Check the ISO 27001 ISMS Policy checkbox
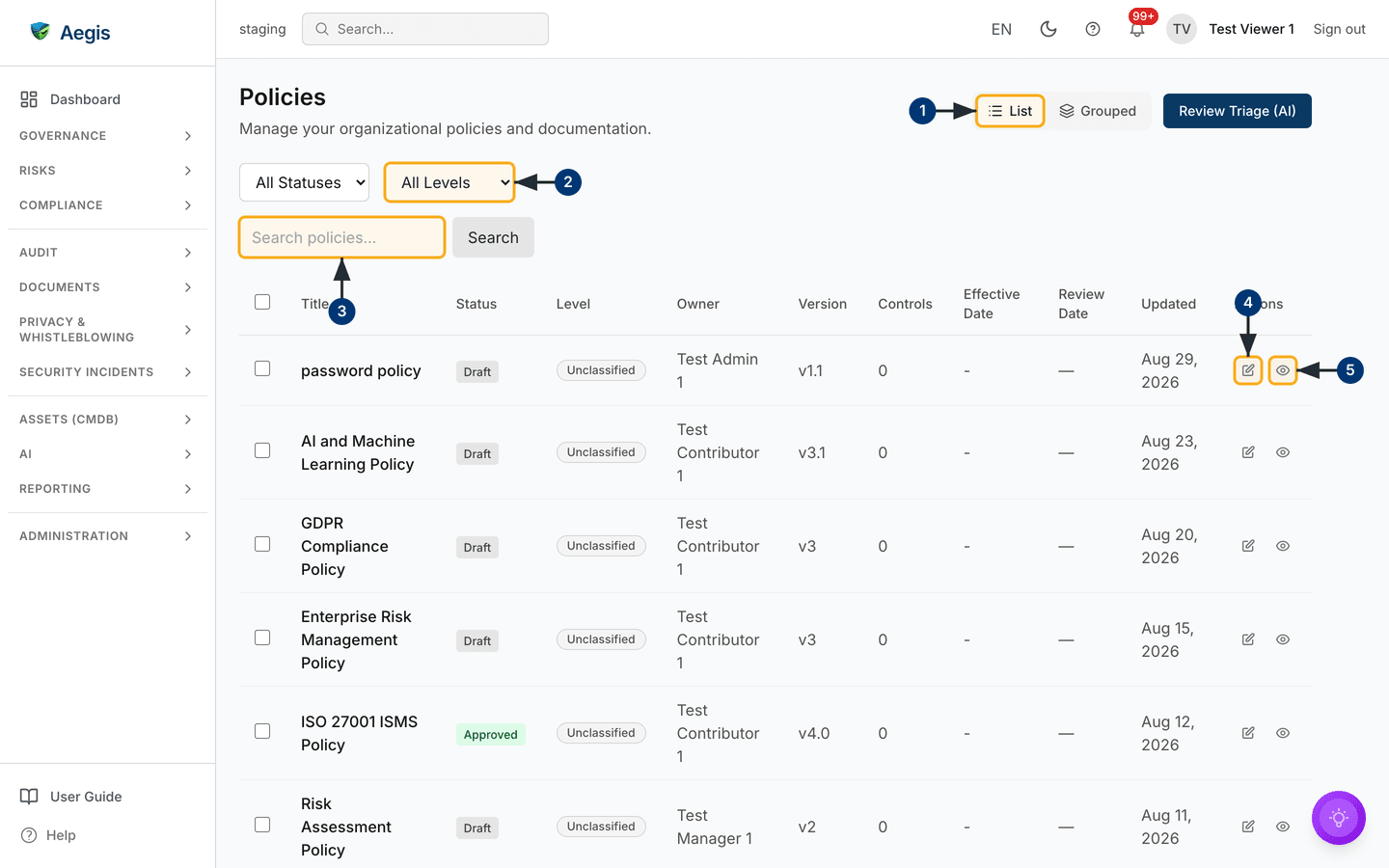 (x=262, y=731)
